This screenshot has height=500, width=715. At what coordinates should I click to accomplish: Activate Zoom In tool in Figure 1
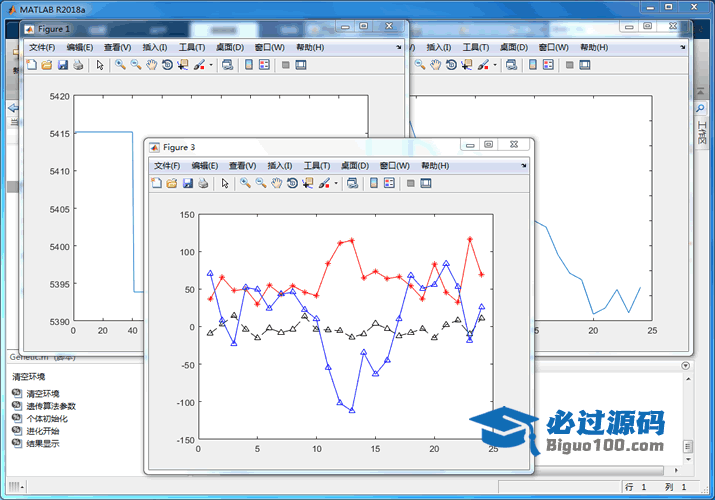point(120,65)
